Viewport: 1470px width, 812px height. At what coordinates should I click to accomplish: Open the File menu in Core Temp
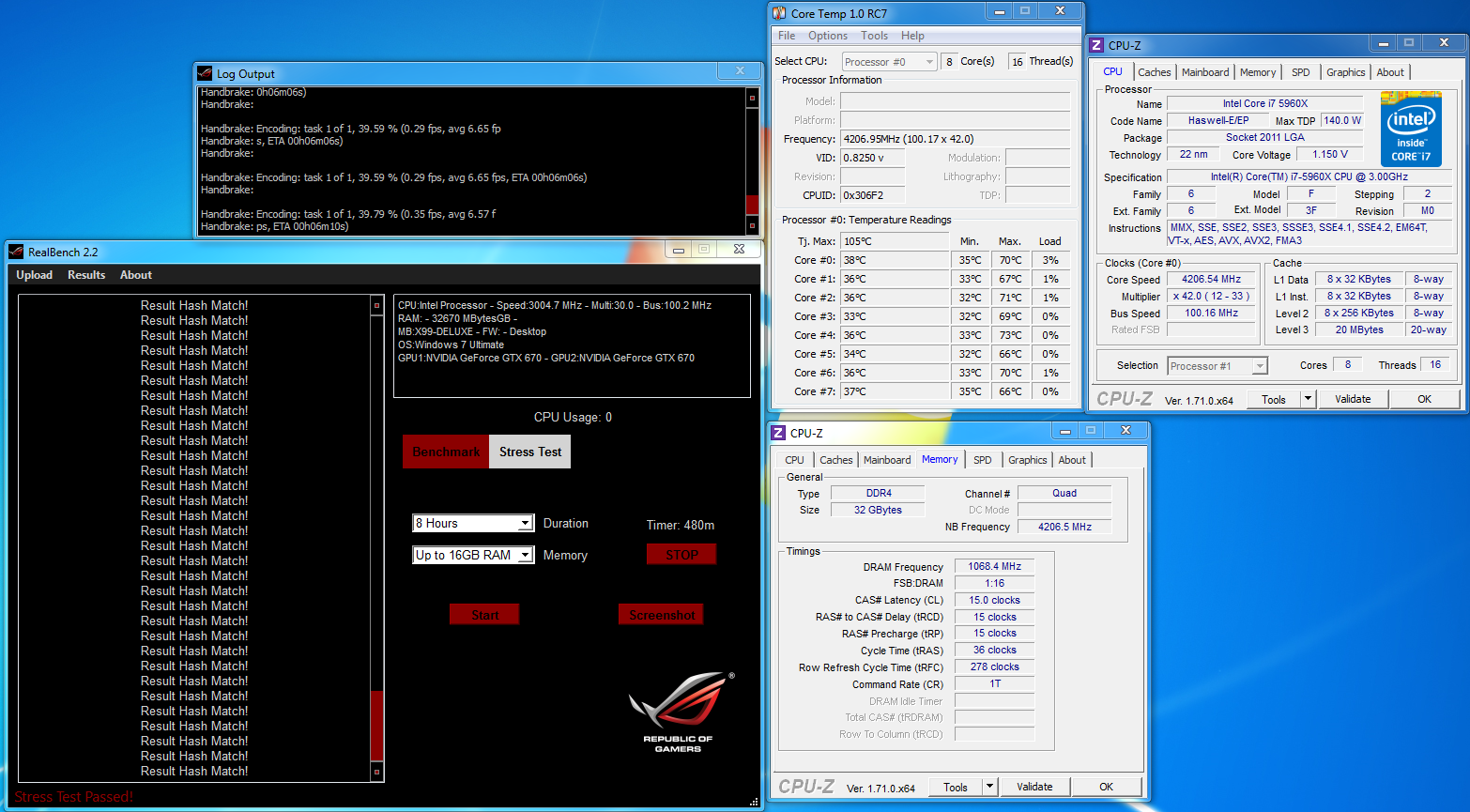(x=787, y=36)
